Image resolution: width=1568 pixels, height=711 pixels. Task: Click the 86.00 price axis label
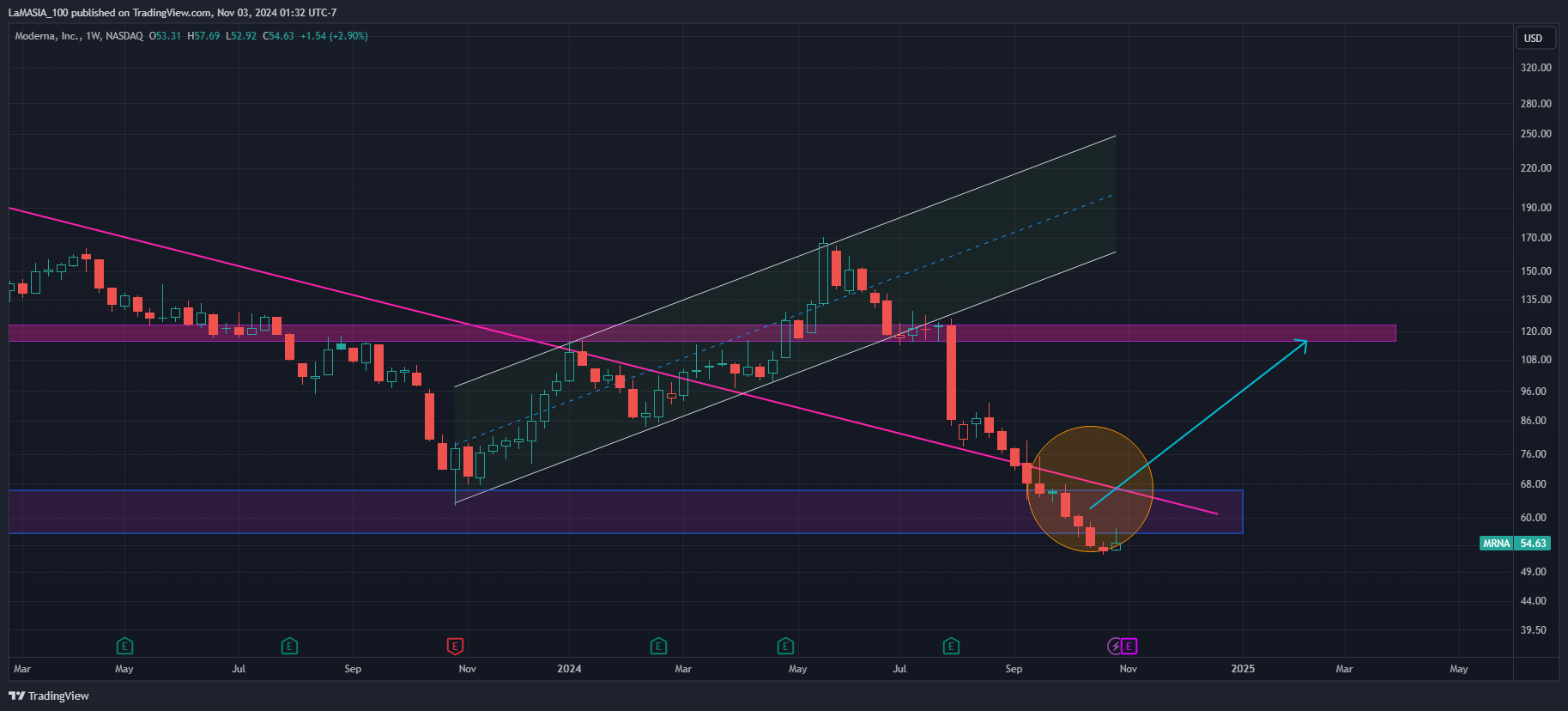(1534, 421)
